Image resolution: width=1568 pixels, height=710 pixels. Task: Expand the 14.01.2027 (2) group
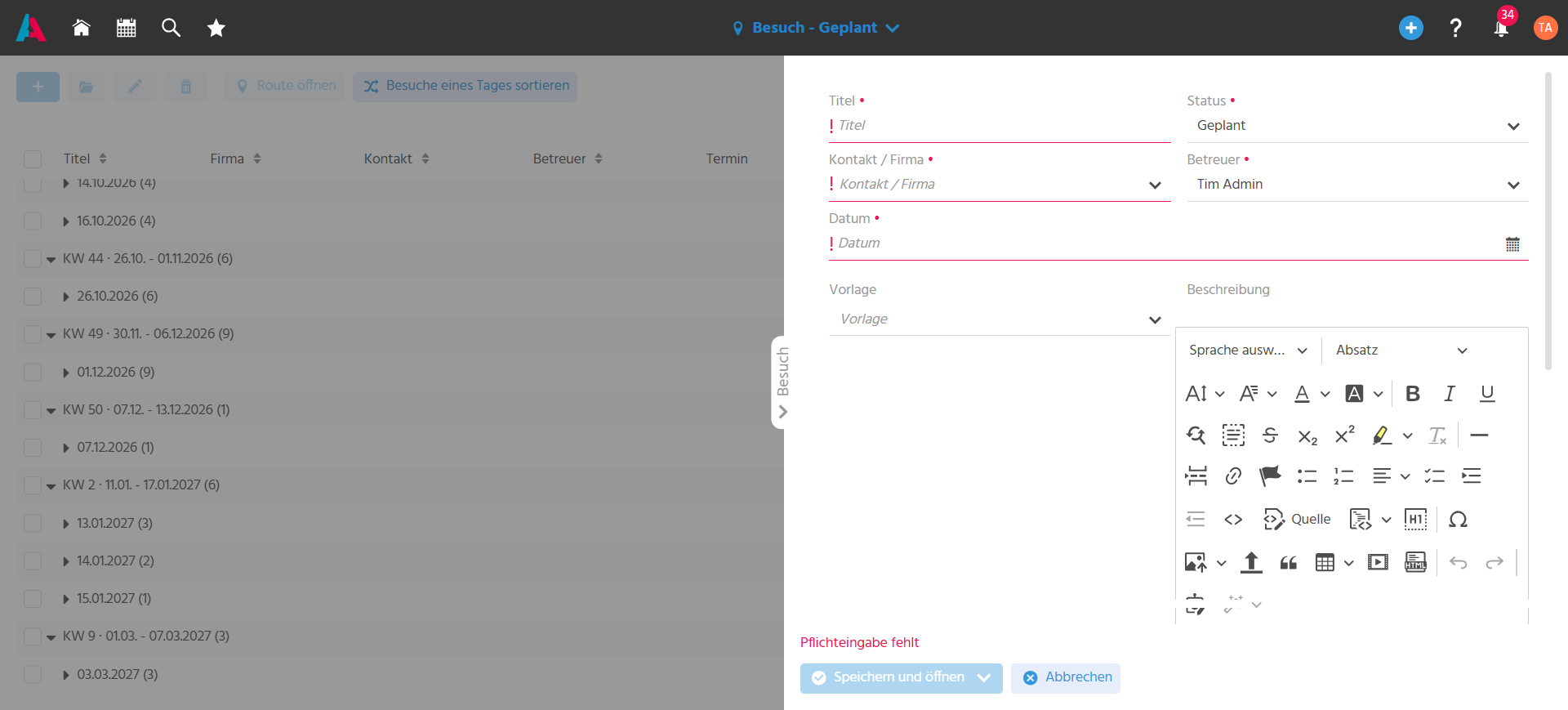point(66,561)
